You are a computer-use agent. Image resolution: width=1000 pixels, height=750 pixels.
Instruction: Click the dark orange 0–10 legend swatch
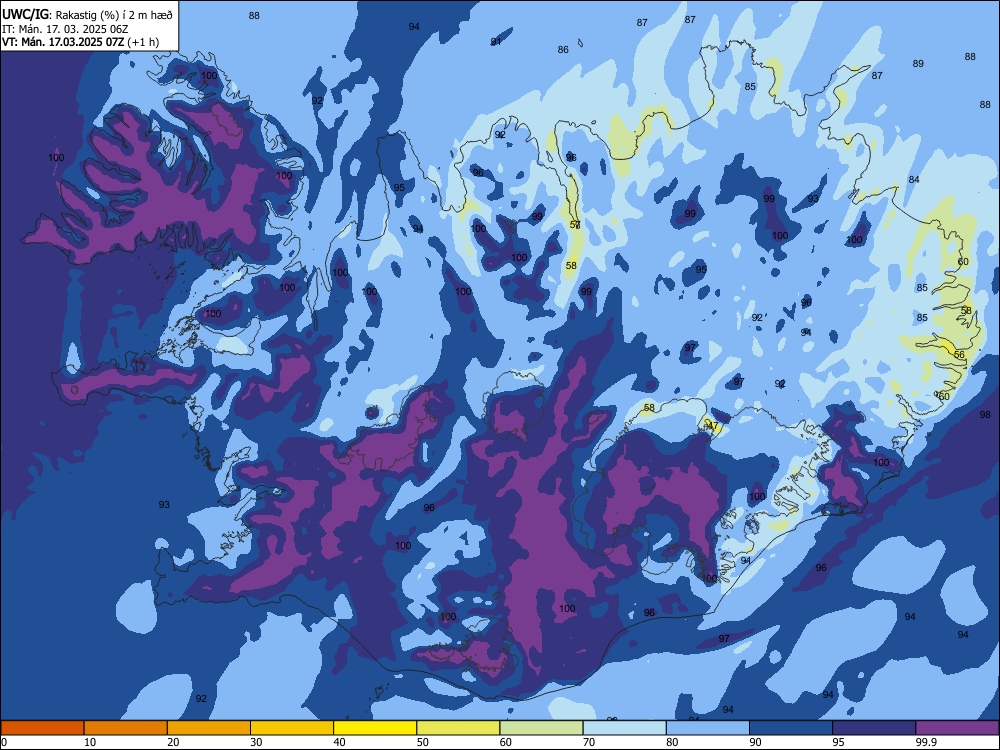coord(42,728)
